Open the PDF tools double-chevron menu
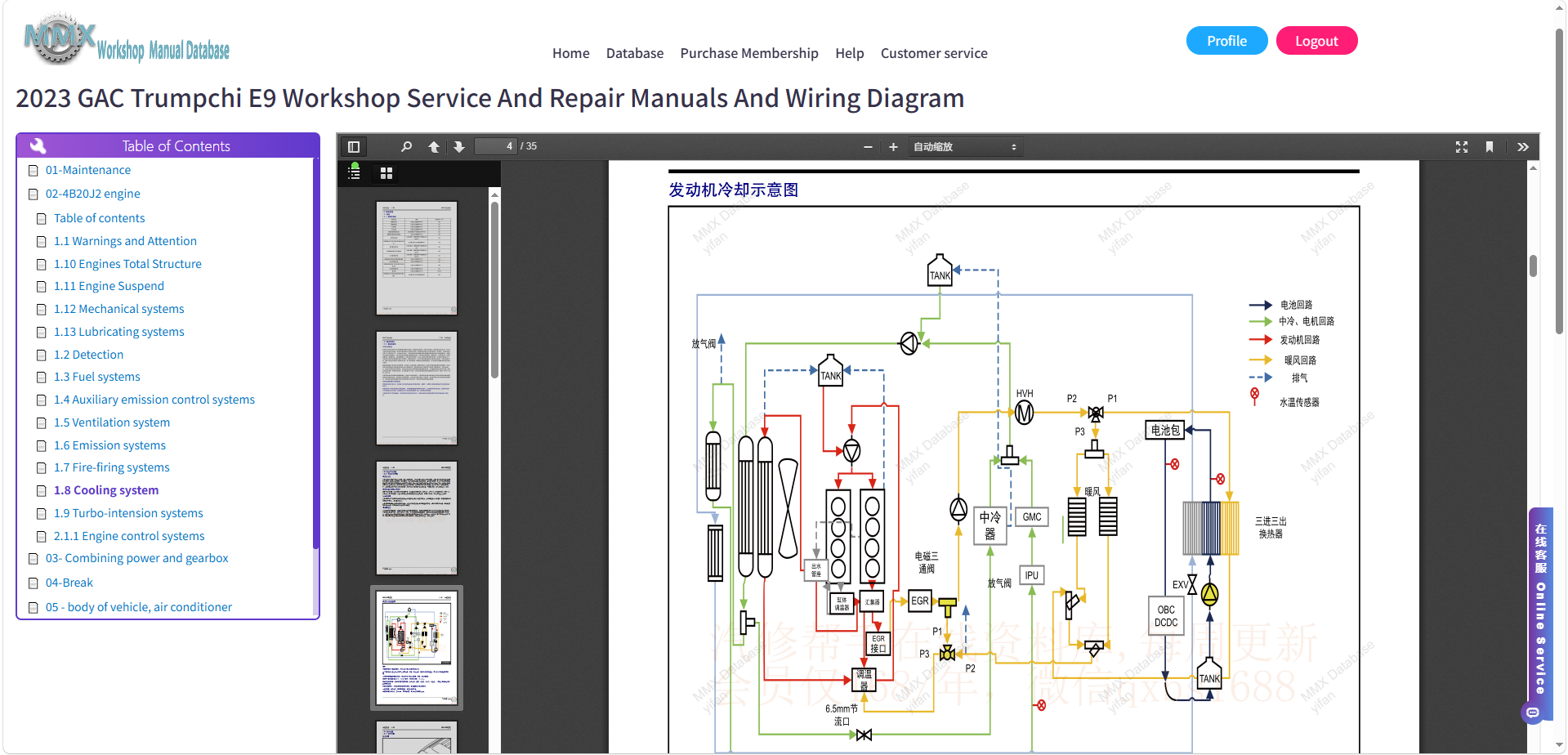This screenshot has width=1568, height=755. [x=1523, y=147]
